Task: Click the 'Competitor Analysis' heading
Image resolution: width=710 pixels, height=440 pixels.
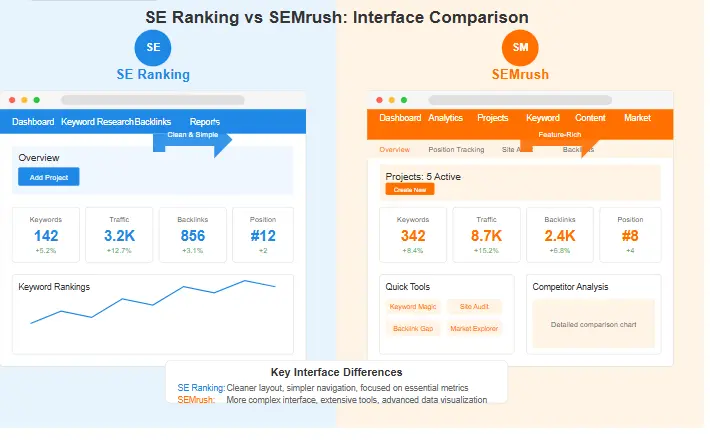Action: click(570, 287)
